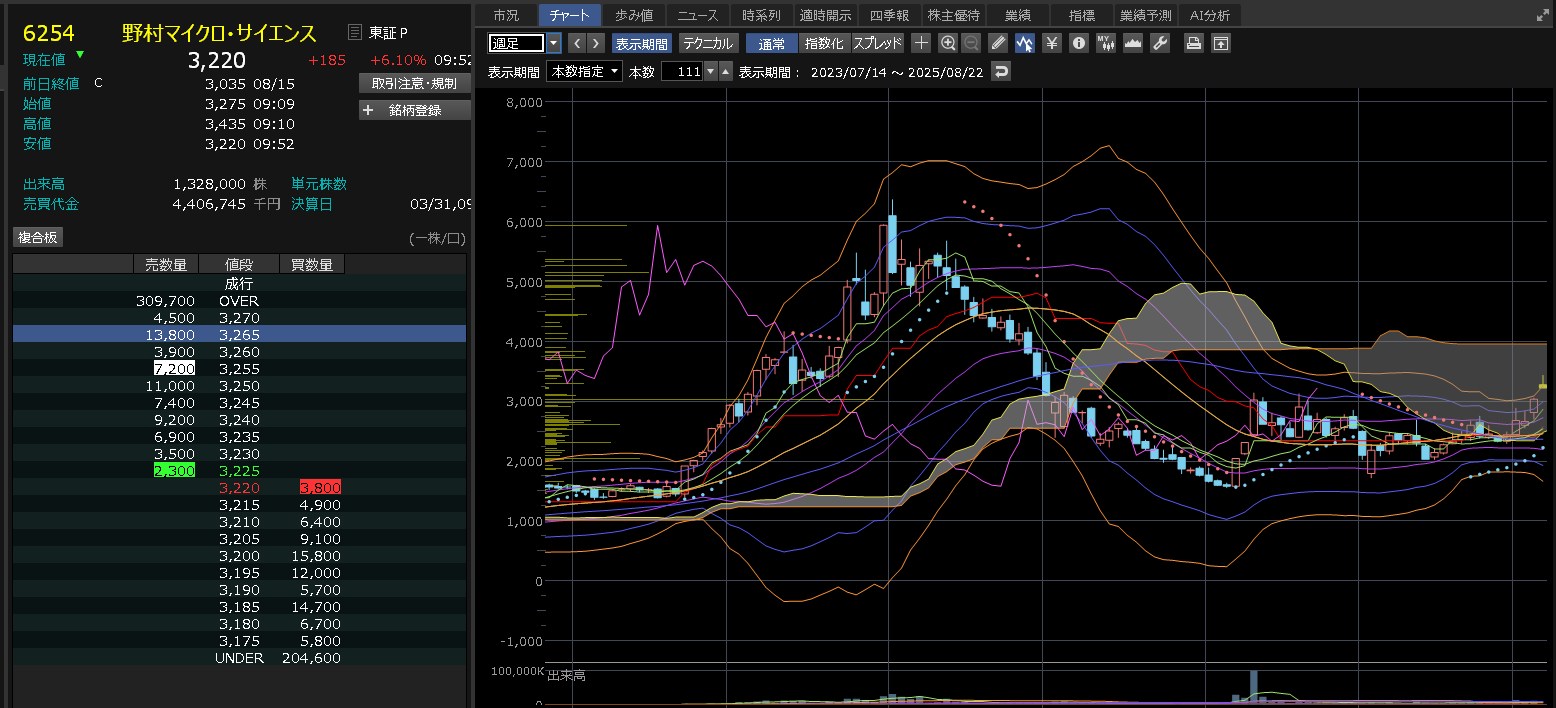
Task: Click the 3,220 current price in order book
Action: [x=239, y=488]
